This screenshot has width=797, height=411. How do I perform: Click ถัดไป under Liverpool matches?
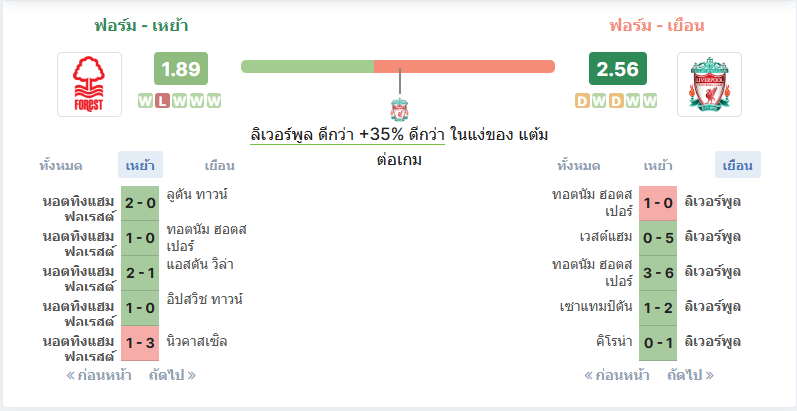click(690, 375)
